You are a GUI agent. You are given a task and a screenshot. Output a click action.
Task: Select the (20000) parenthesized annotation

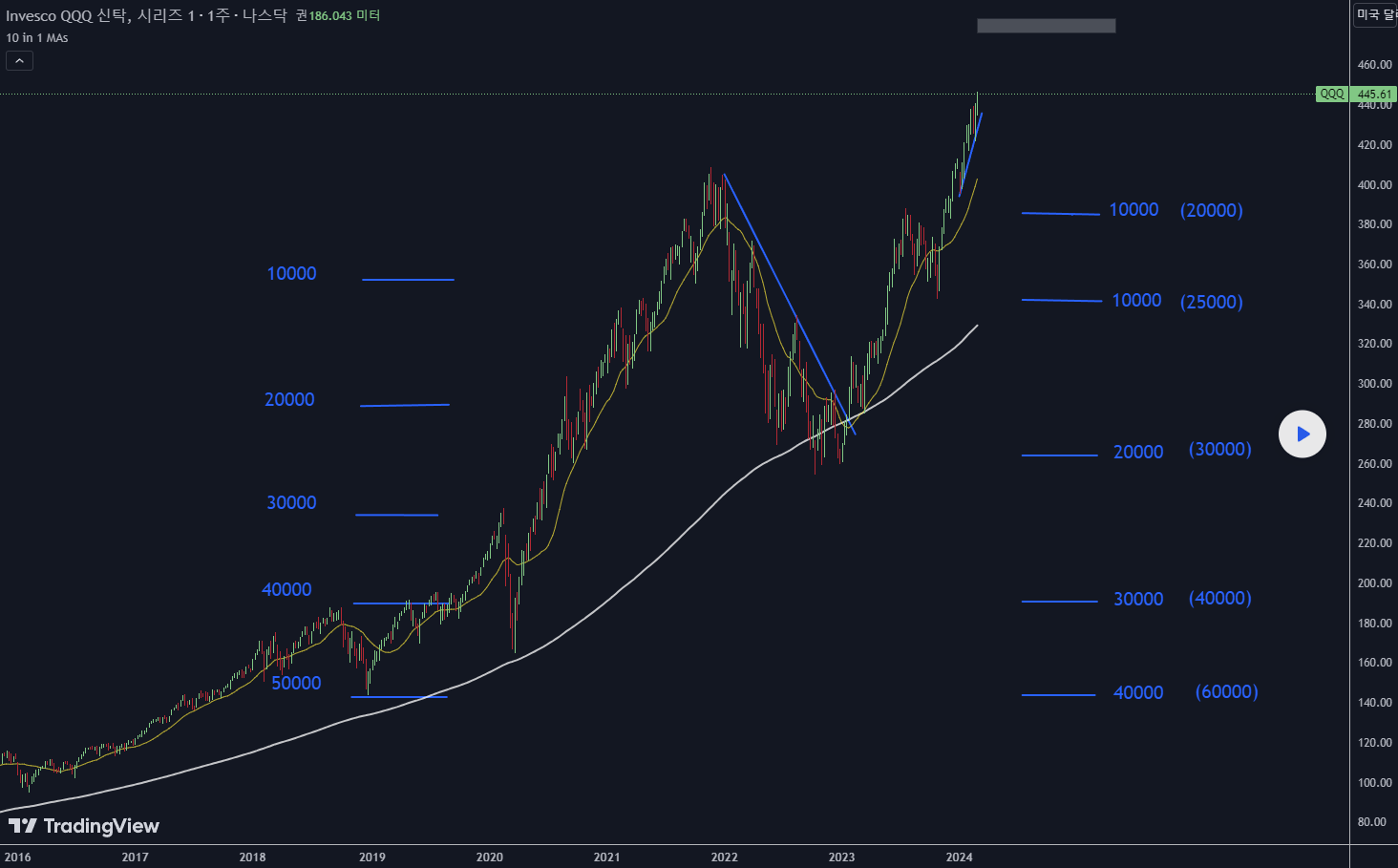point(1212,210)
